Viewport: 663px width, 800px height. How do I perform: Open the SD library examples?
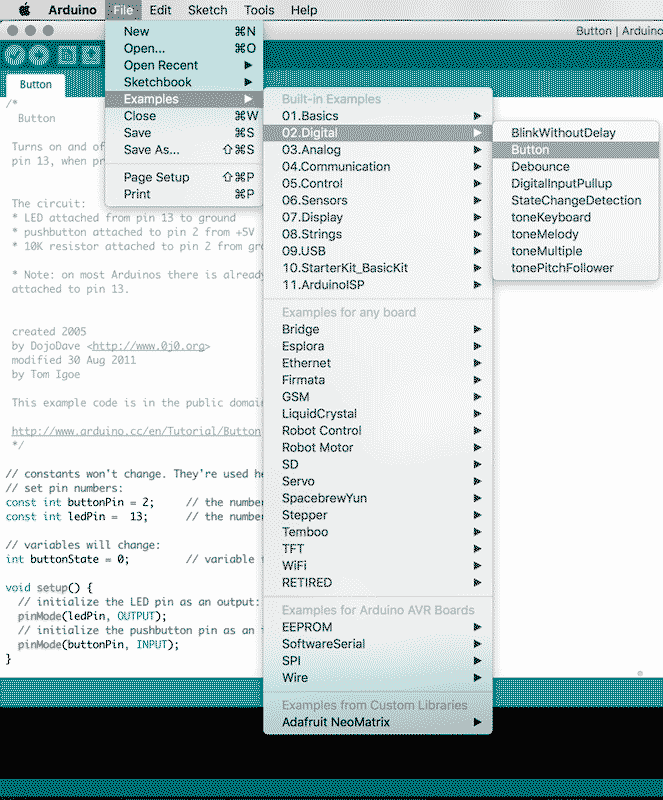click(x=378, y=464)
